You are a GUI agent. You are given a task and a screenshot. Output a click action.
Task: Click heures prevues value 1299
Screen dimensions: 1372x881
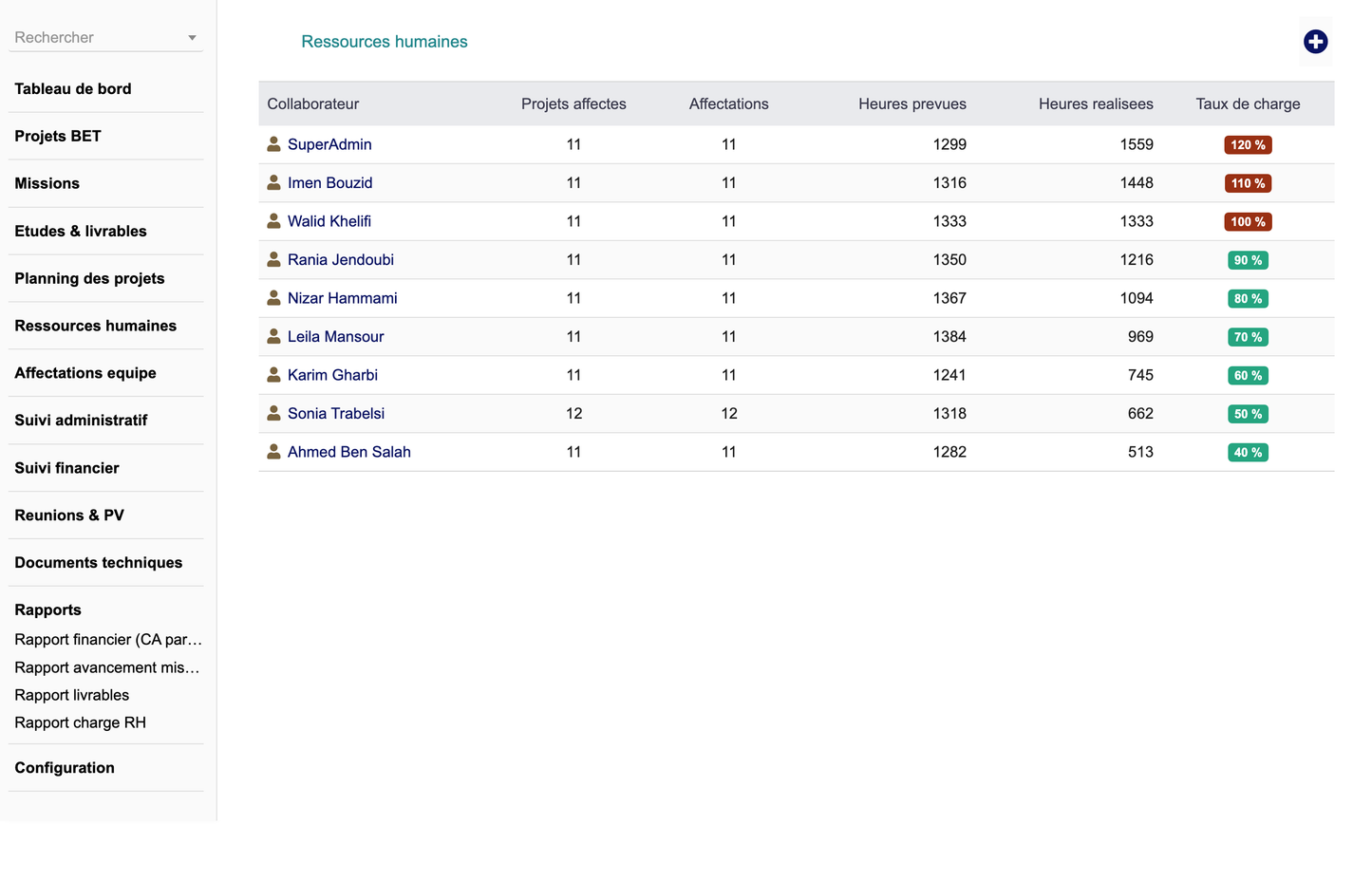pyautogui.click(x=949, y=144)
